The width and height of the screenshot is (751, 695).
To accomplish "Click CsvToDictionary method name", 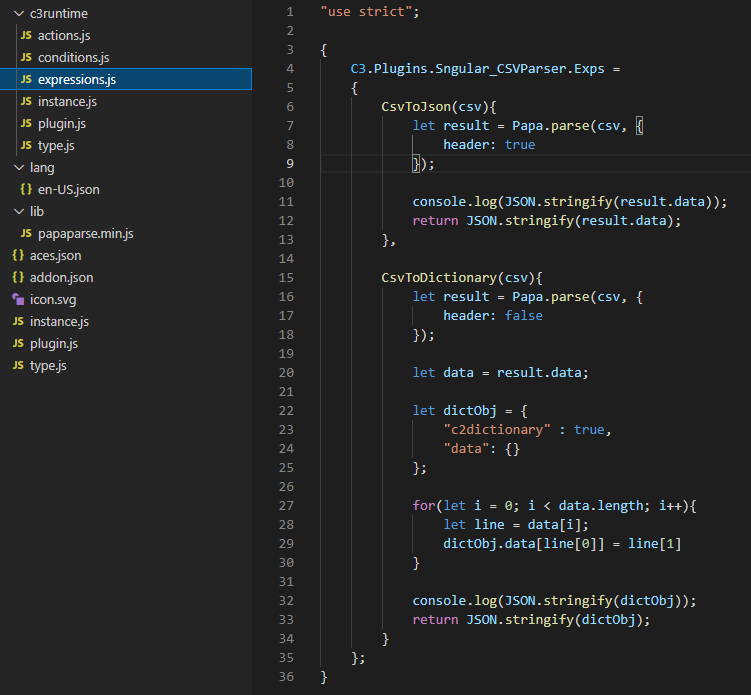I will coord(439,278).
